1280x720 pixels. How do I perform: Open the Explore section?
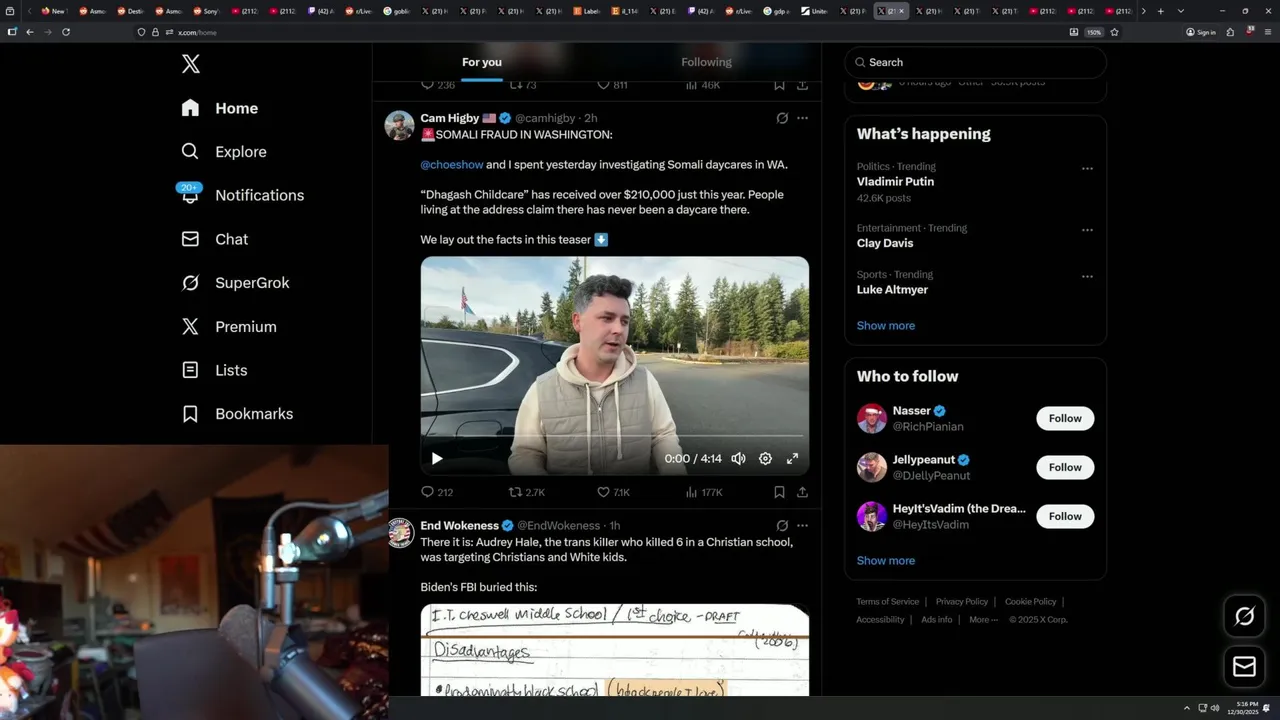[x=224, y=152]
